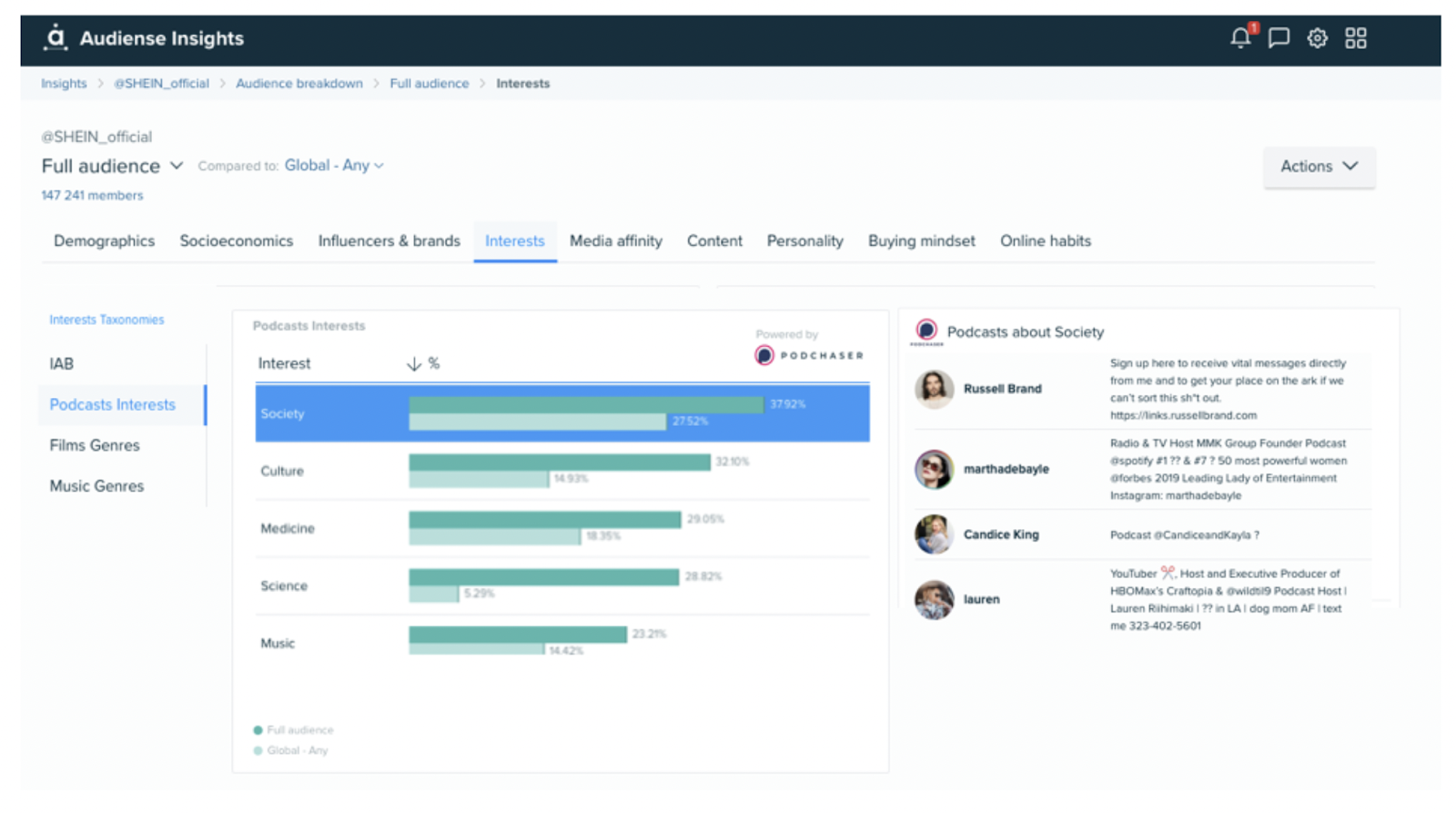
Task: Open Russell Brand's name
Action: (1002, 389)
